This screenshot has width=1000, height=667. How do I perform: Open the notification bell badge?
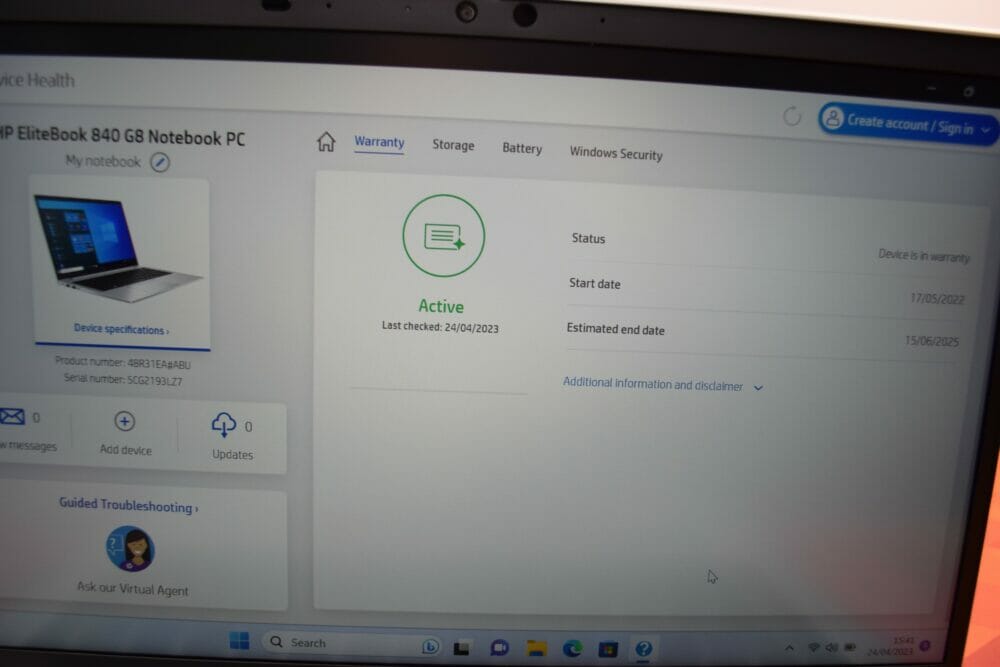925,646
